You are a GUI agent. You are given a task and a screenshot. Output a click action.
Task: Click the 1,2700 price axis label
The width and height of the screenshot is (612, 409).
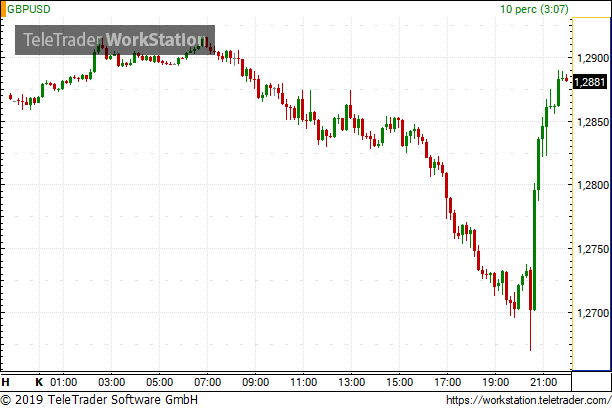point(593,313)
